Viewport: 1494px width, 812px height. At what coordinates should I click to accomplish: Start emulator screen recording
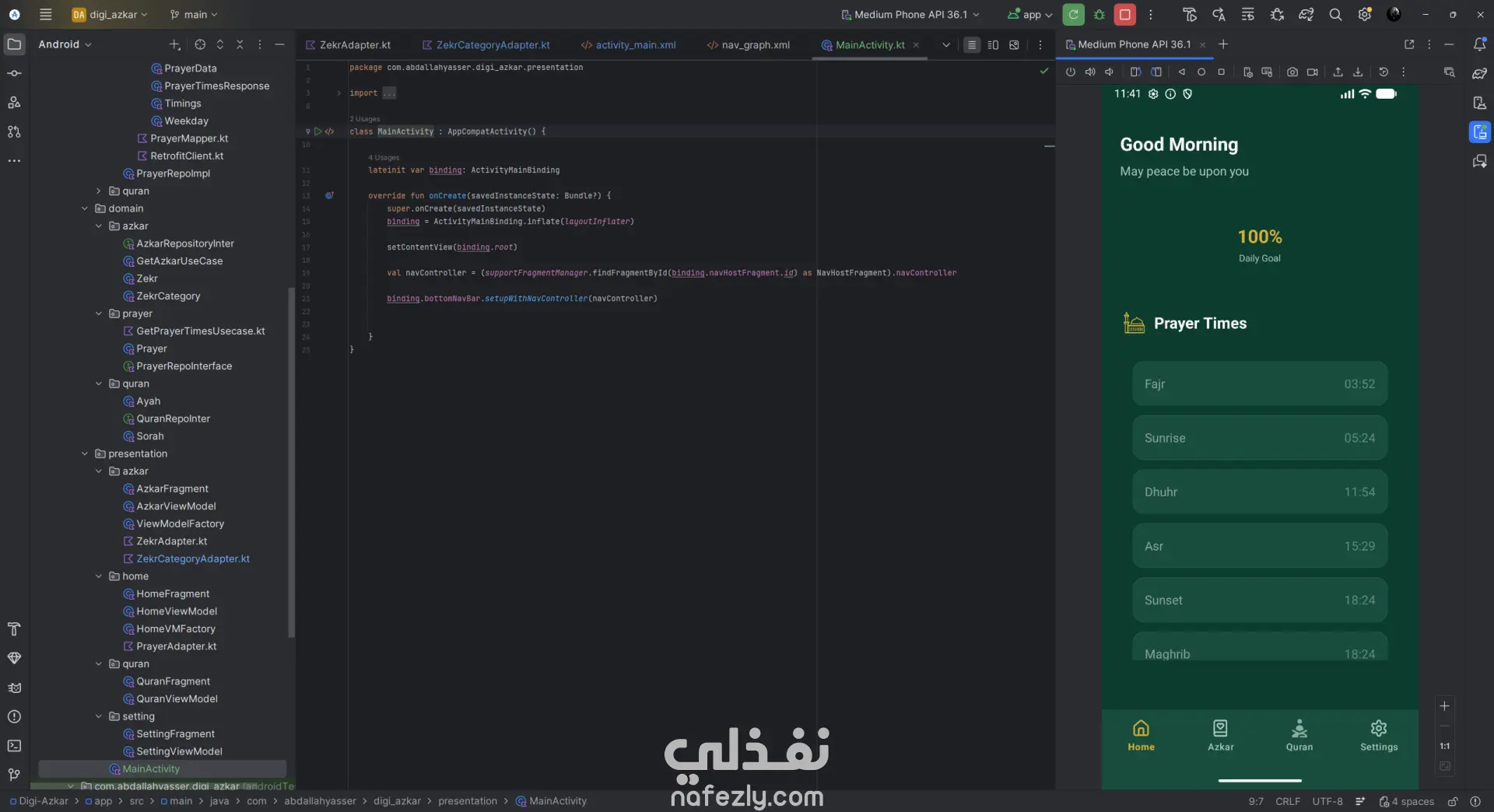[1313, 72]
